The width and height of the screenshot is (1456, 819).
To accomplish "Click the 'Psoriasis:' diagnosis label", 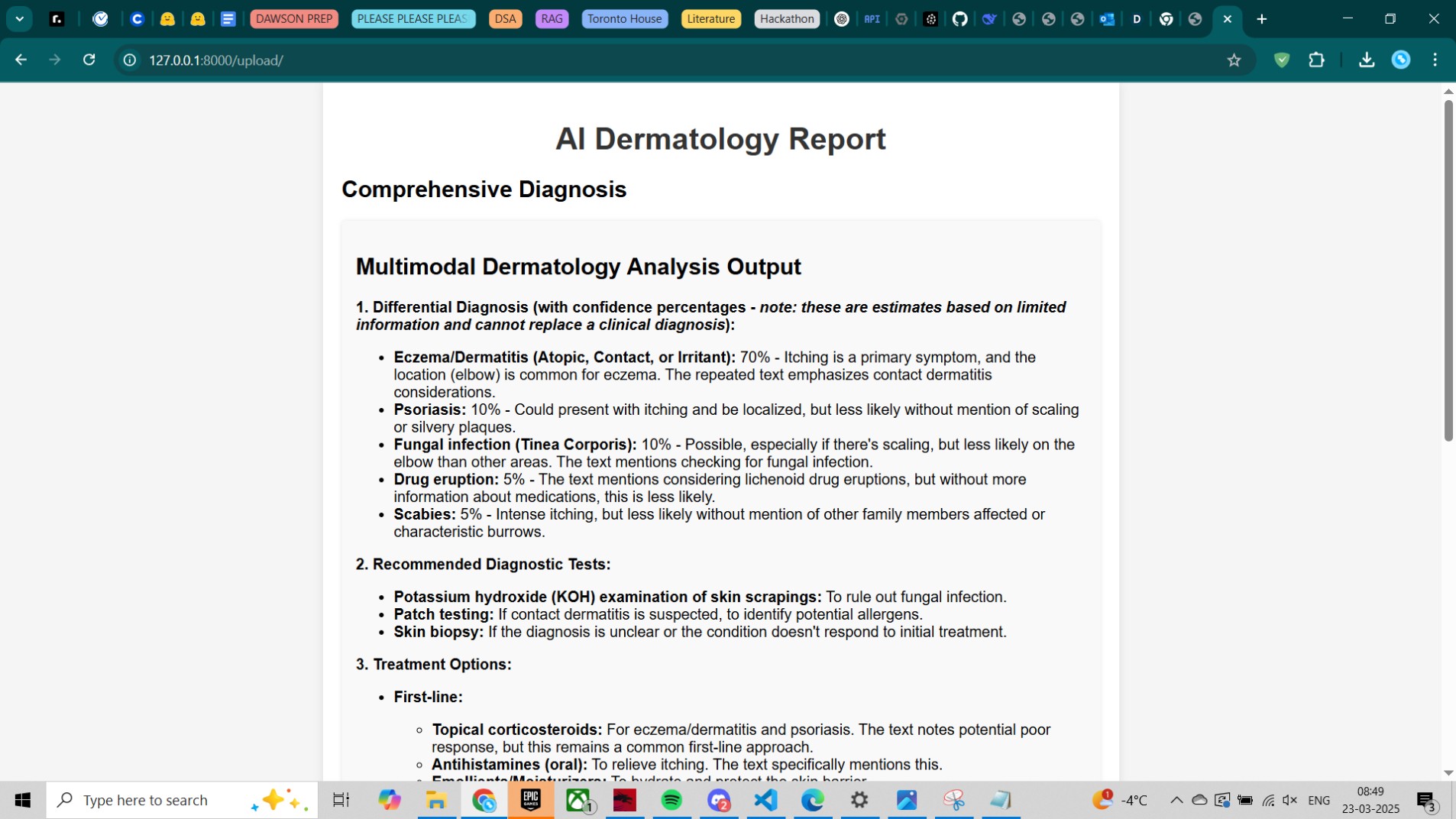I will pyautogui.click(x=429, y=409).
